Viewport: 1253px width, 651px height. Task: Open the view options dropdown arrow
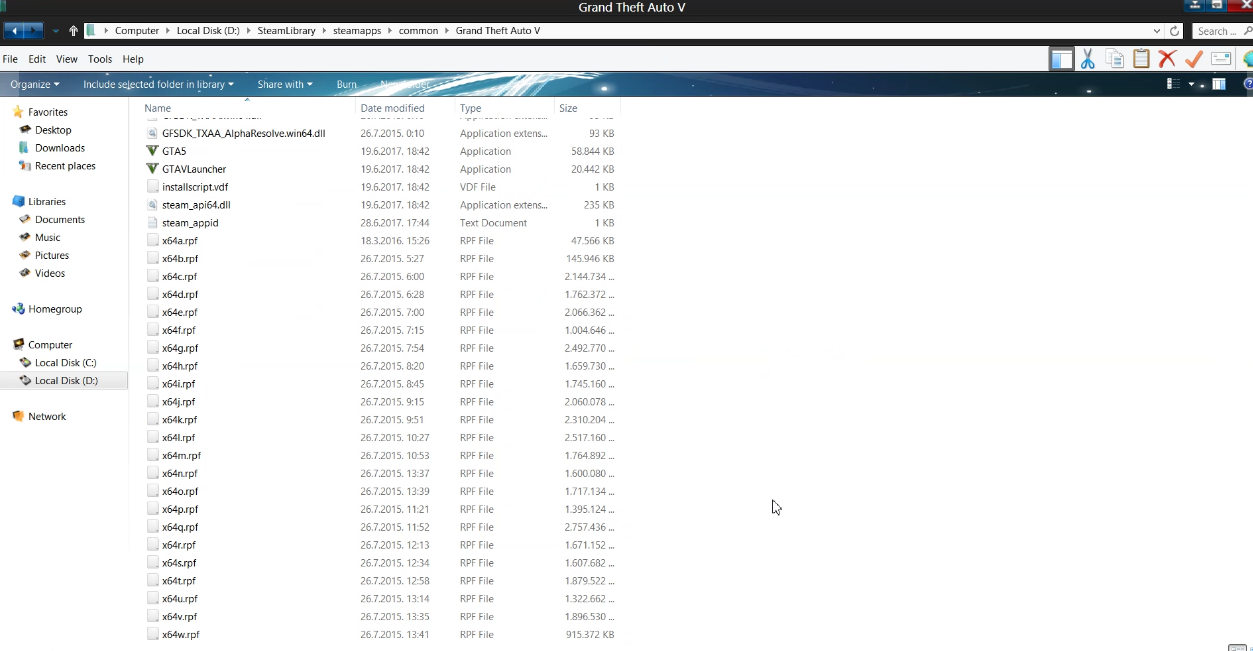(1191, 84)
